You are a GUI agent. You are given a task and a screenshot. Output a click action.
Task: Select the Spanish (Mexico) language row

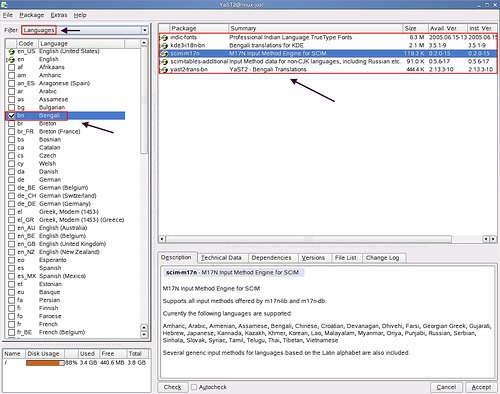[x=66, y=276]
